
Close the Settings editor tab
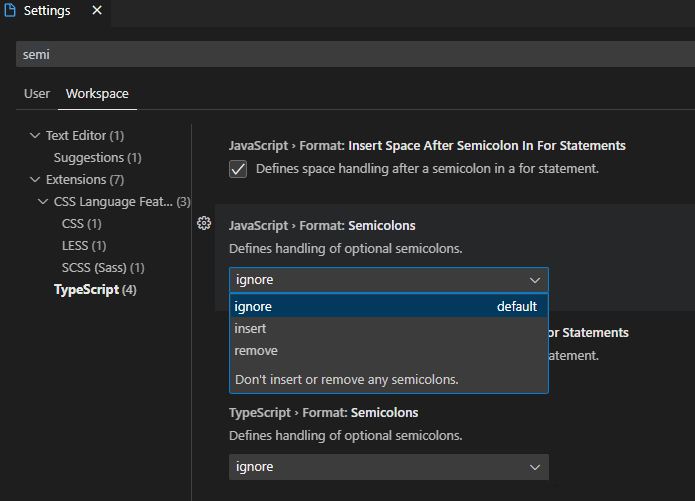click(x=97, y=11)
